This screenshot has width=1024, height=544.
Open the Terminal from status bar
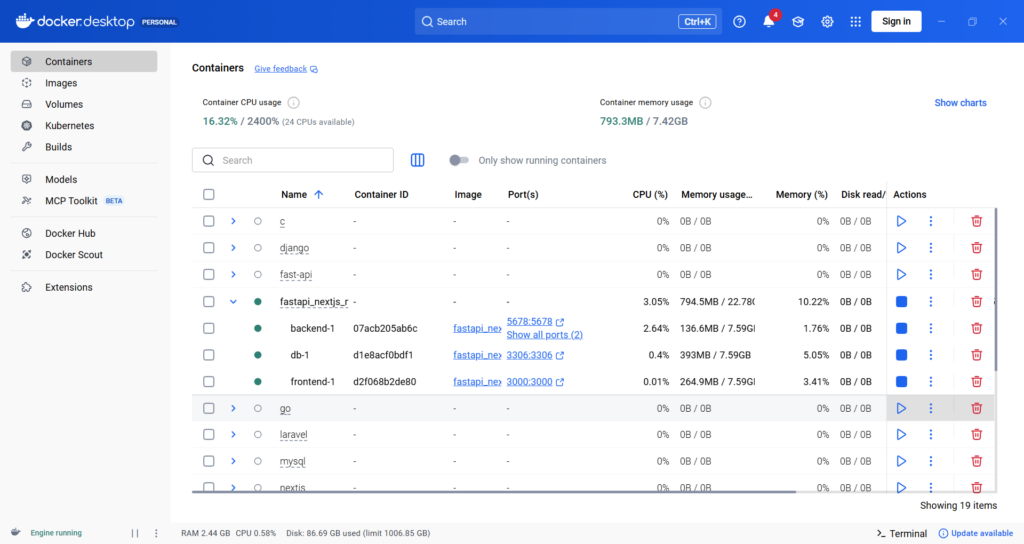pos(902,533)
